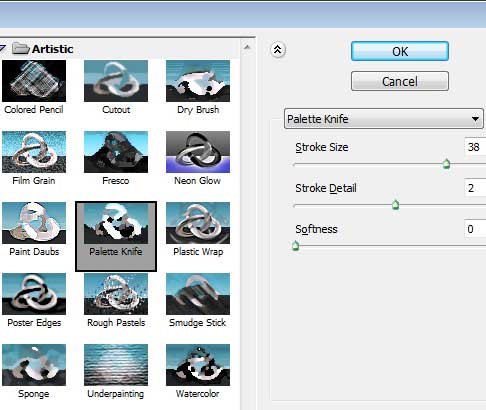Image resolution: width=486 pixels, height=410 pixels.
Task: Select the Sponge filter thumbnail
Action: click(x=34, y=365)
